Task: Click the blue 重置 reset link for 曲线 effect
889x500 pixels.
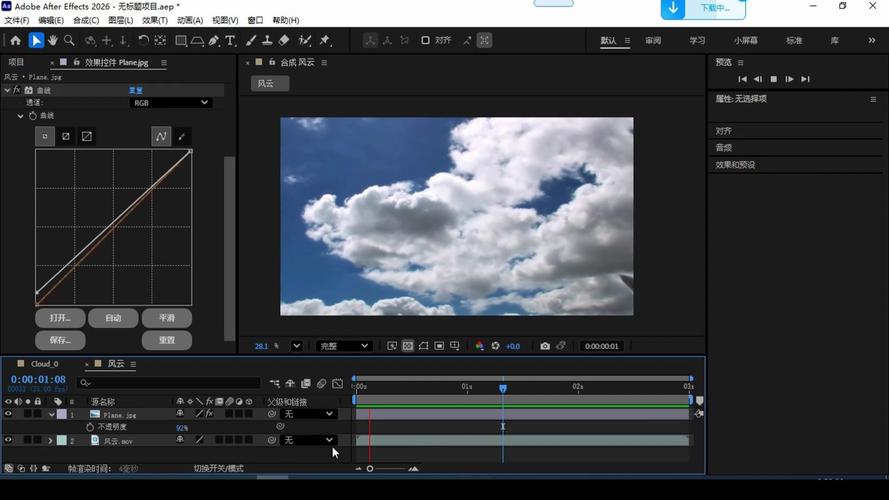Action: (136, 90)
